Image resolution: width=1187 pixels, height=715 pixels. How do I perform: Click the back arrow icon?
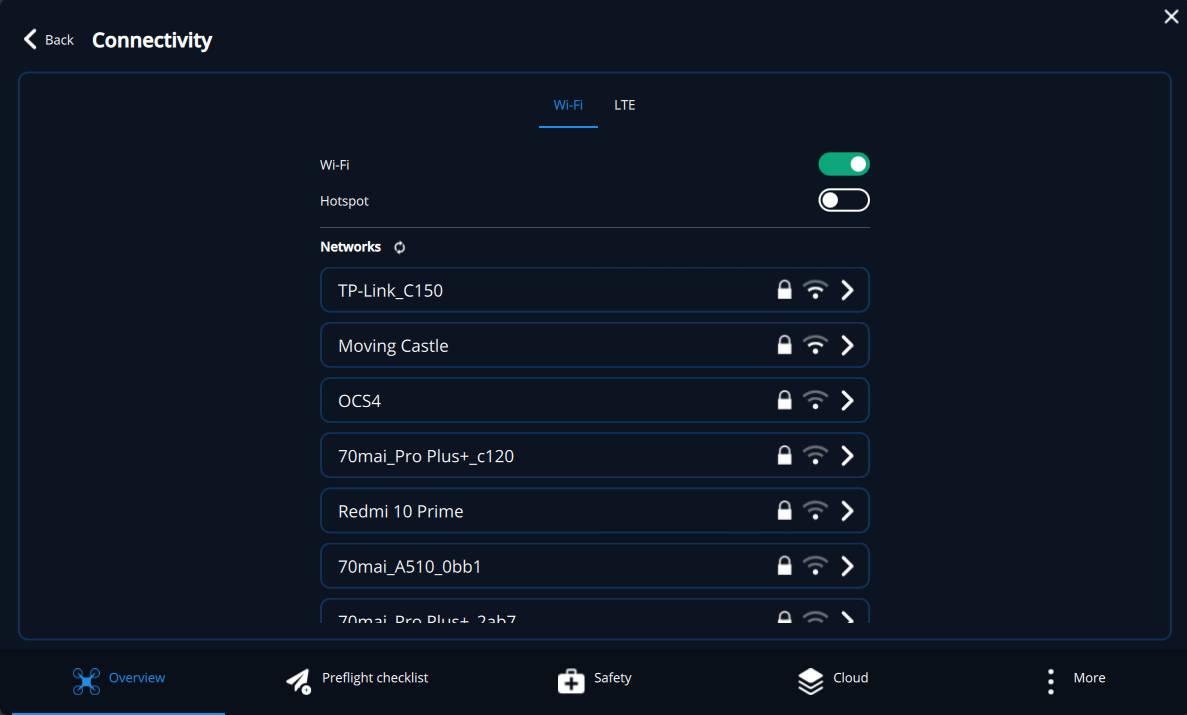30,39
